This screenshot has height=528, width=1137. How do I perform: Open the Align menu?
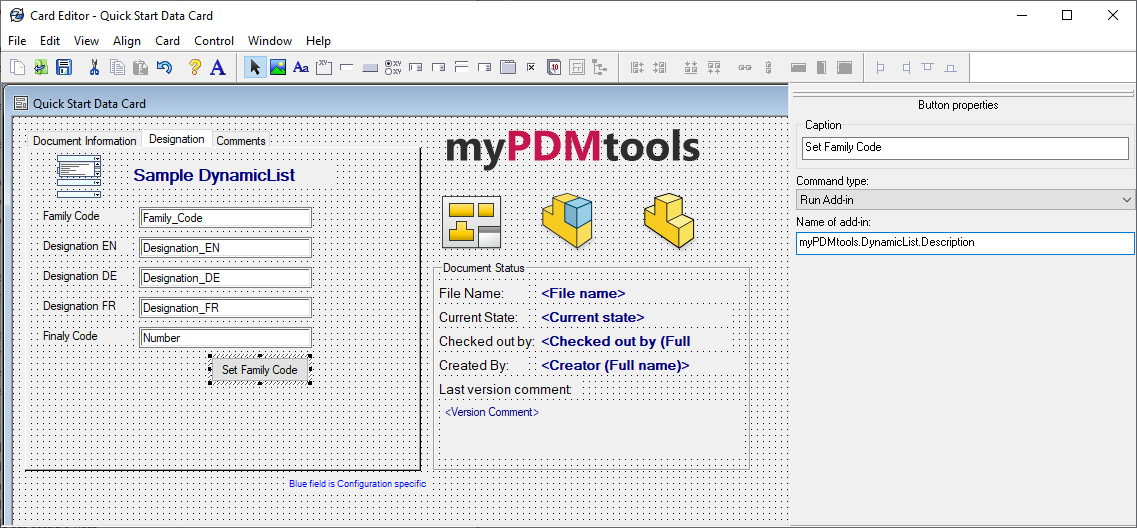127,41
